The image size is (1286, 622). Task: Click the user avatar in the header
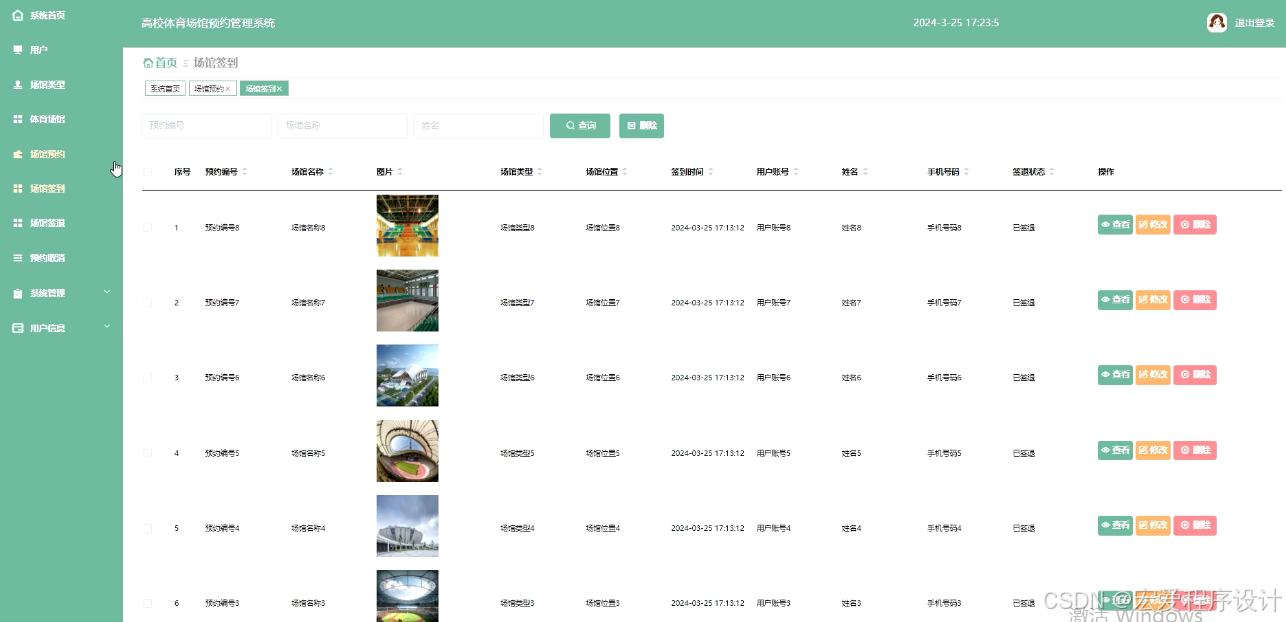(x=1217, y=23)
